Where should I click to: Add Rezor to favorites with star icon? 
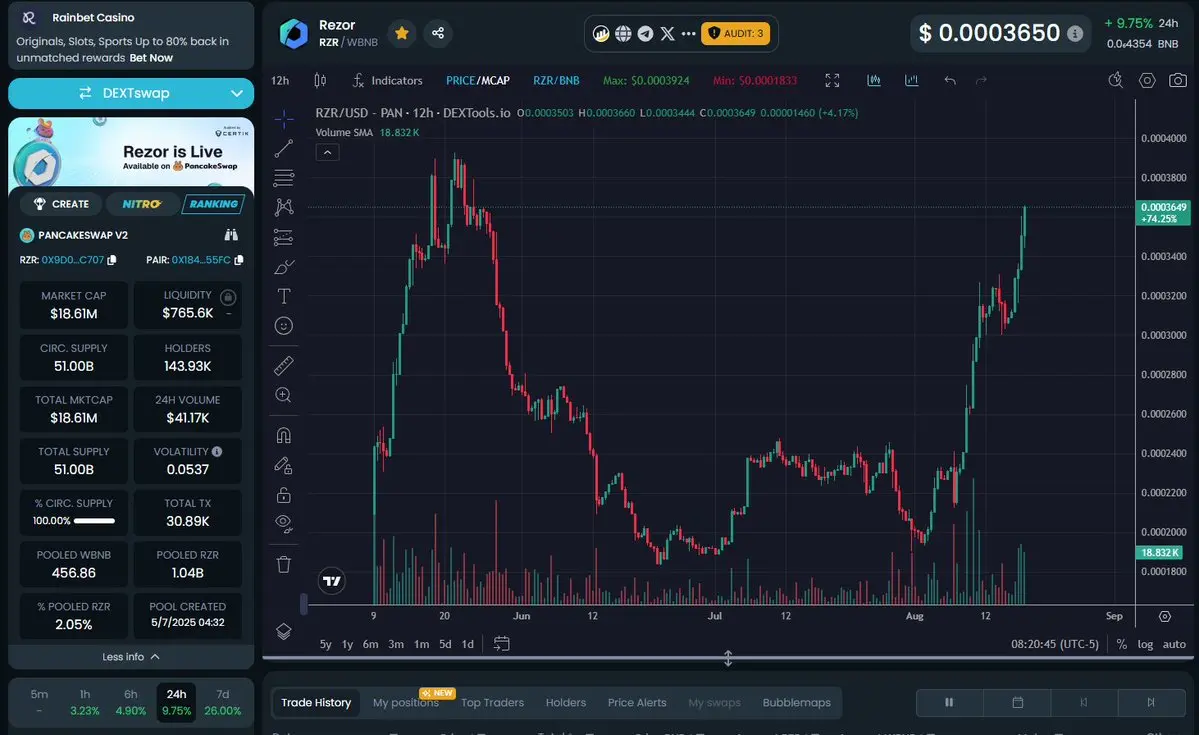point(401,33)
